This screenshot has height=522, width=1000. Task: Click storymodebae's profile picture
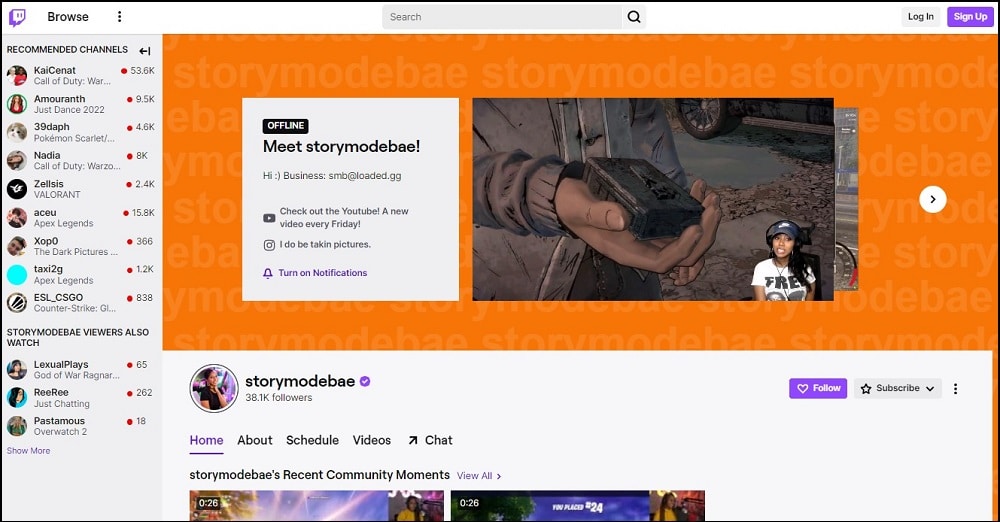(214, 389)
